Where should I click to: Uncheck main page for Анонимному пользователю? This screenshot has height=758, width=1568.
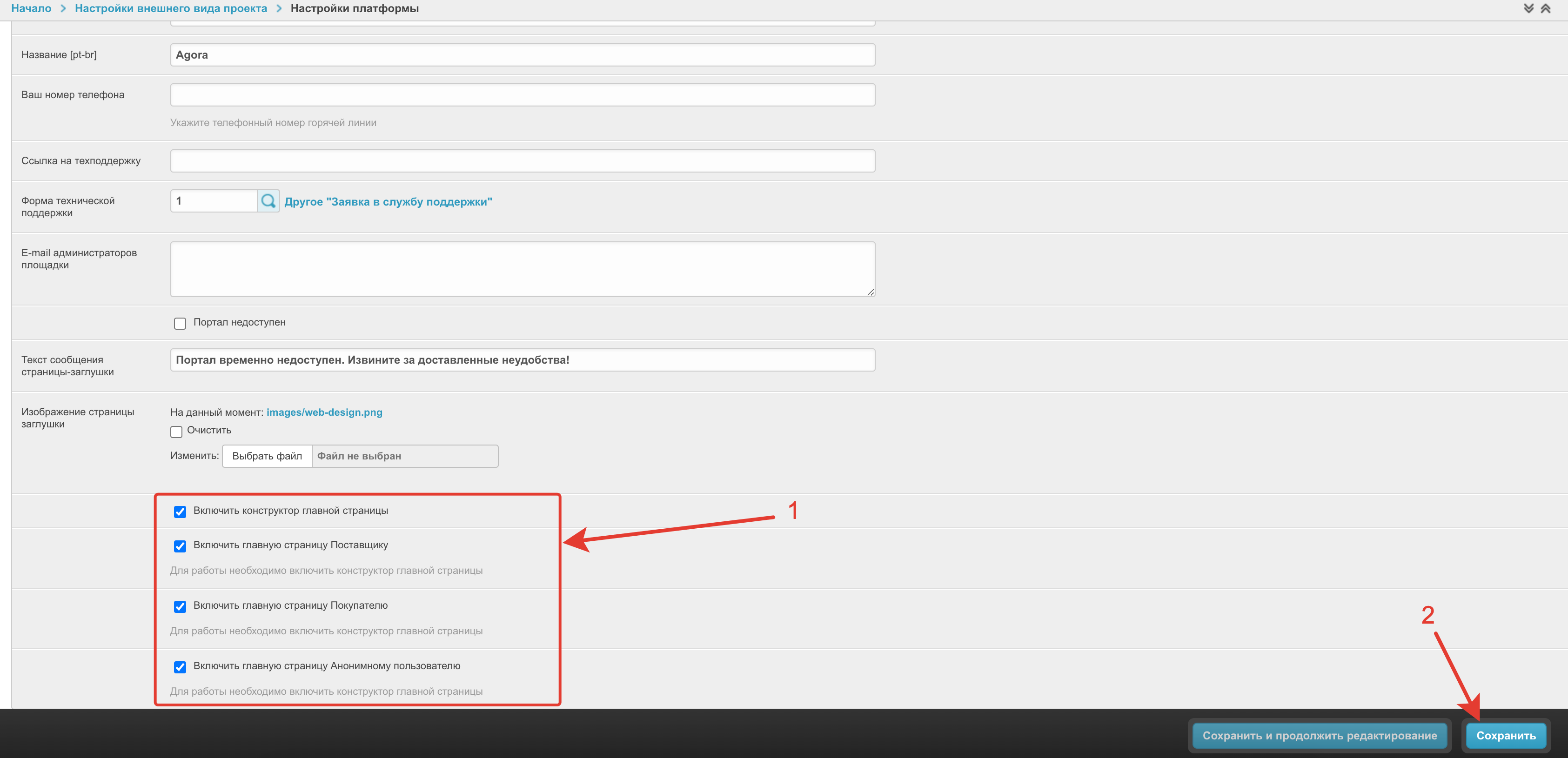180,667
